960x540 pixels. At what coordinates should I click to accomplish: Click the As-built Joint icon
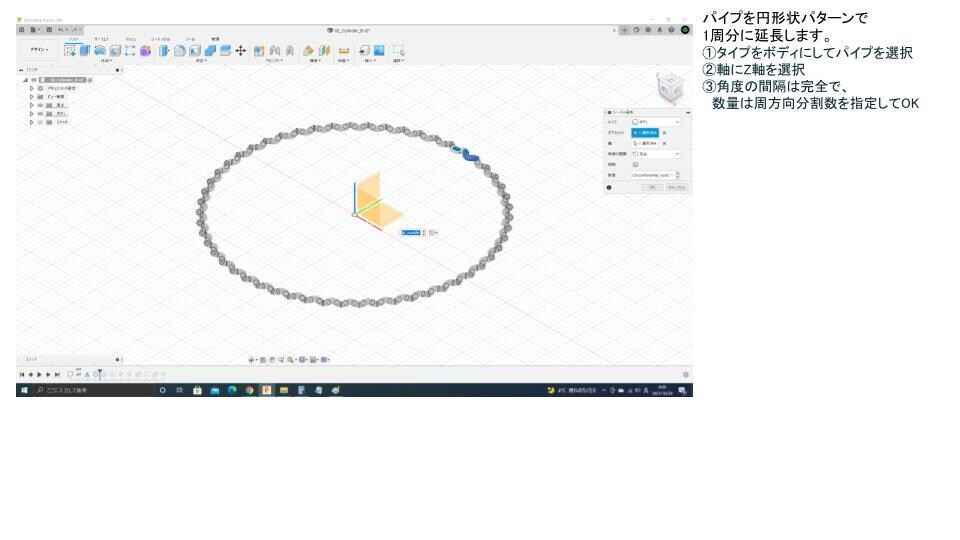tap(290, 51)
